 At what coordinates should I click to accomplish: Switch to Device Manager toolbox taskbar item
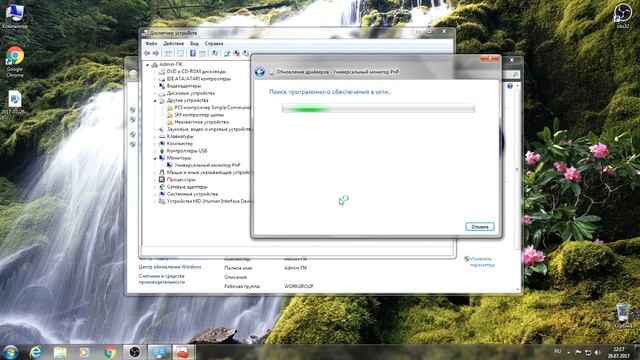coord(183,352)
